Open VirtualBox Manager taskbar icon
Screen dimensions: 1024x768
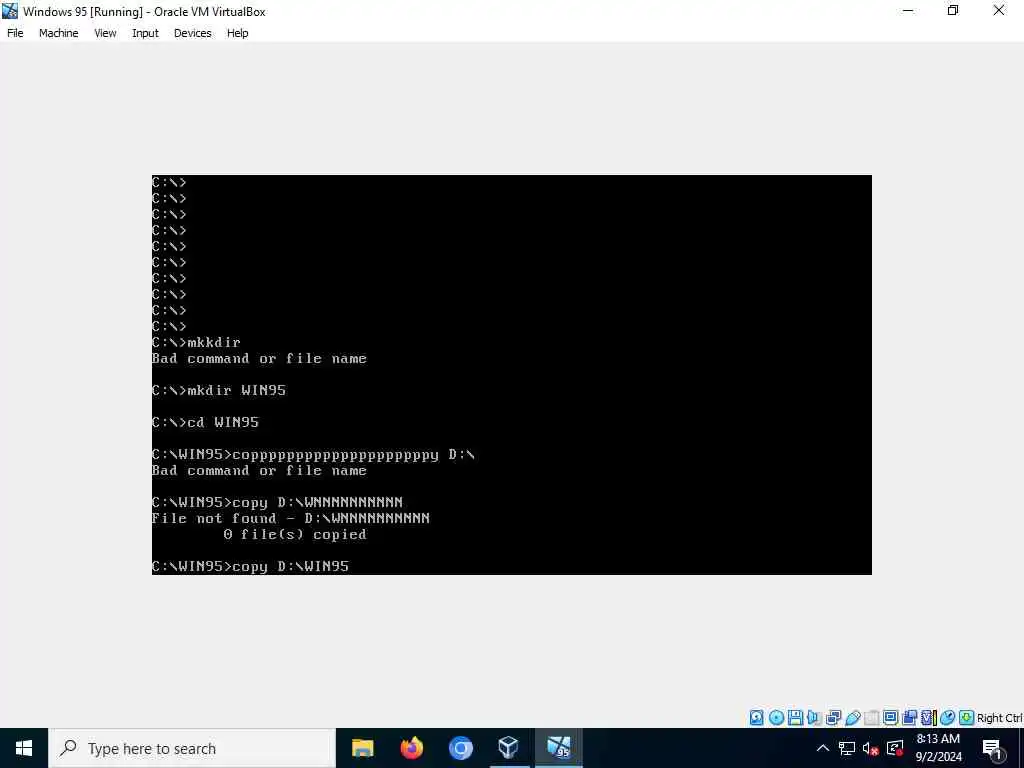click(509, 748)
